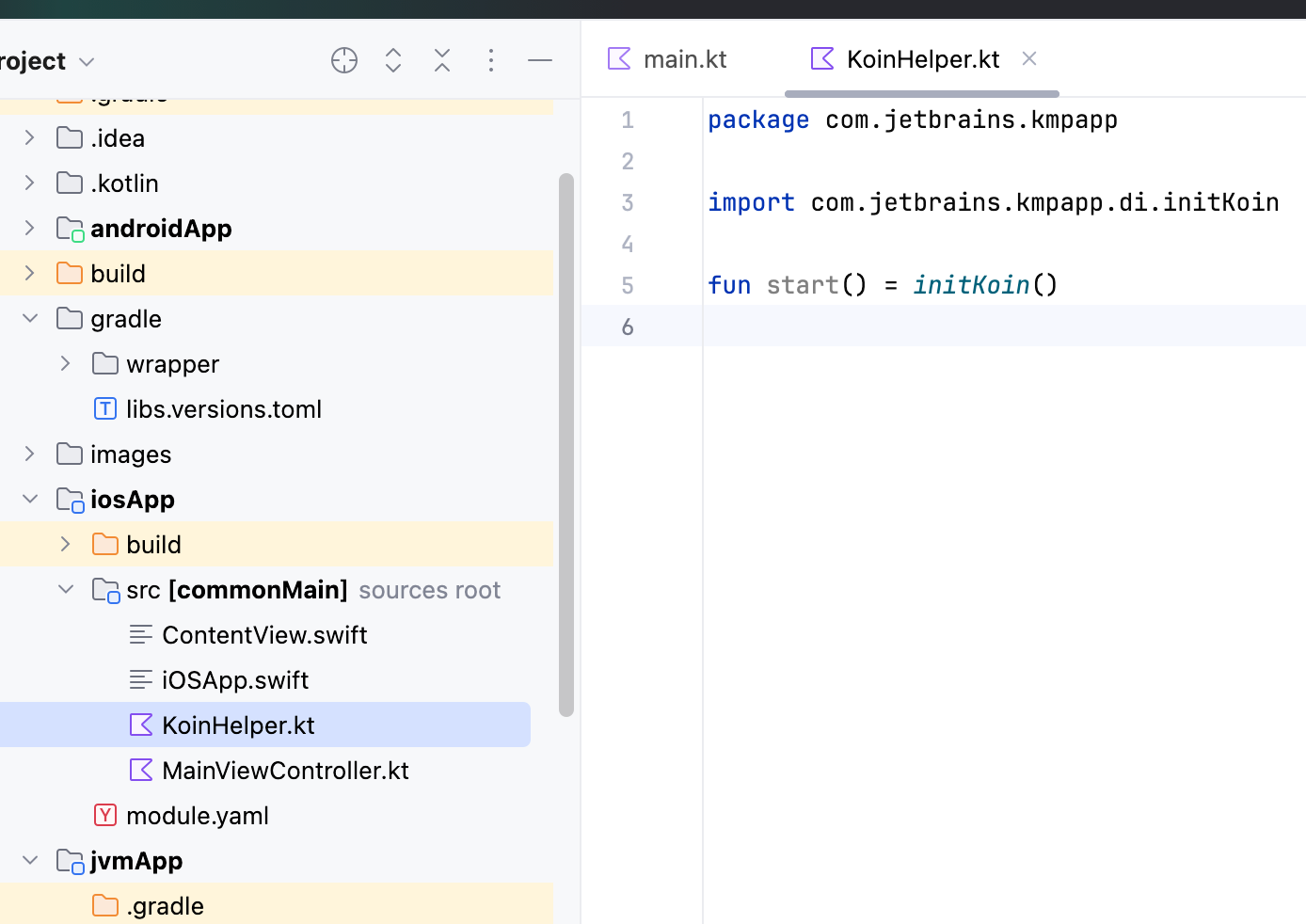Click the Kotlin icon of MainViewController.kt

coord(141,770)
